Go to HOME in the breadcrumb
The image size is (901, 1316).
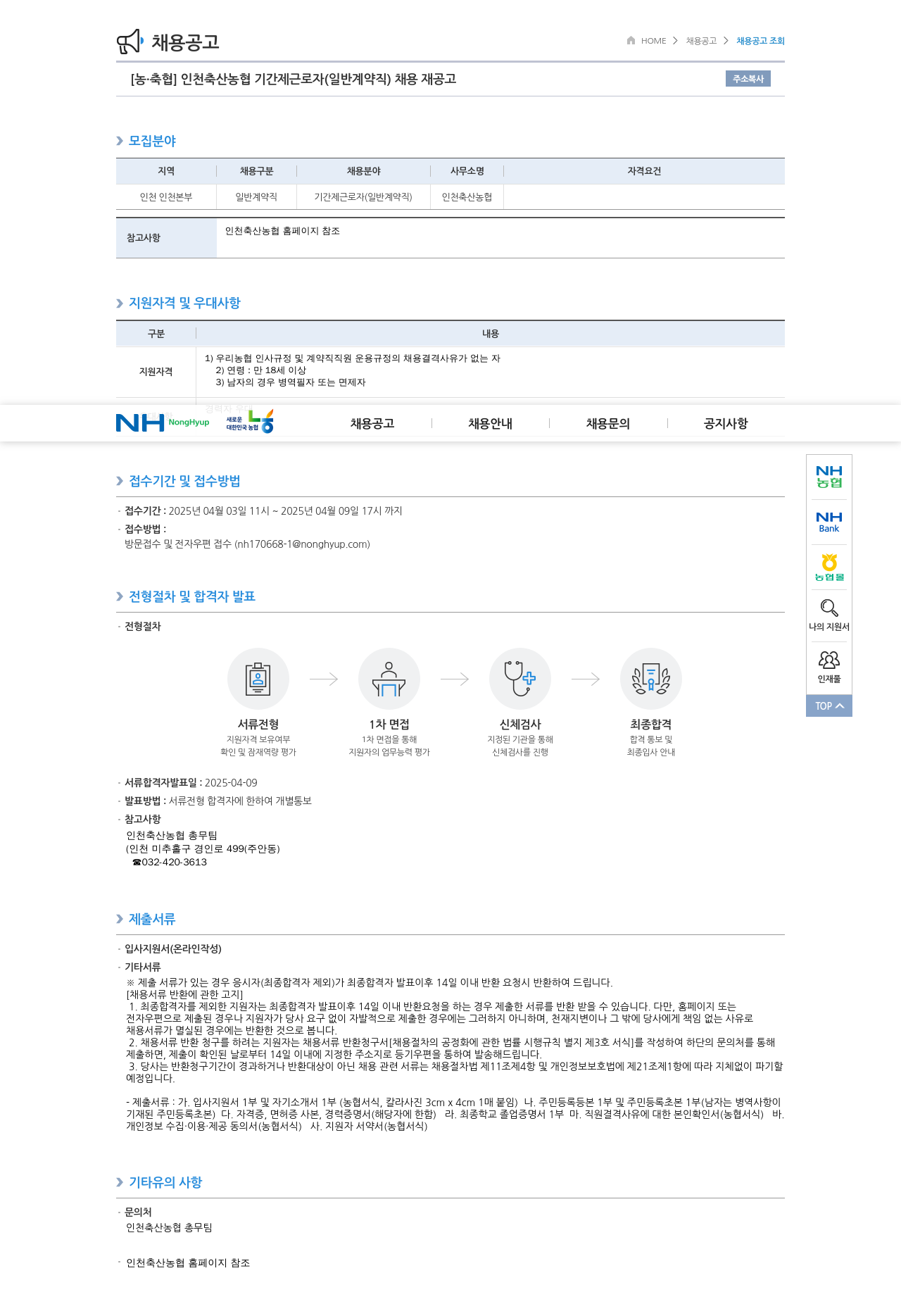653,41
